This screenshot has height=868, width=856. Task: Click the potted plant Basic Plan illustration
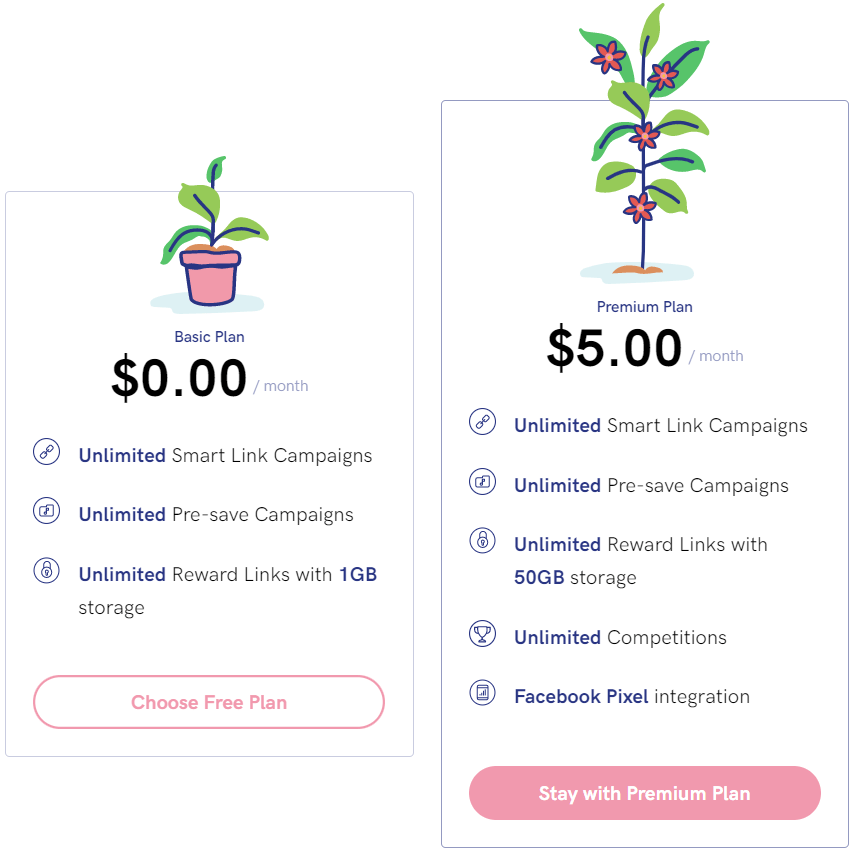pos(210,238)
